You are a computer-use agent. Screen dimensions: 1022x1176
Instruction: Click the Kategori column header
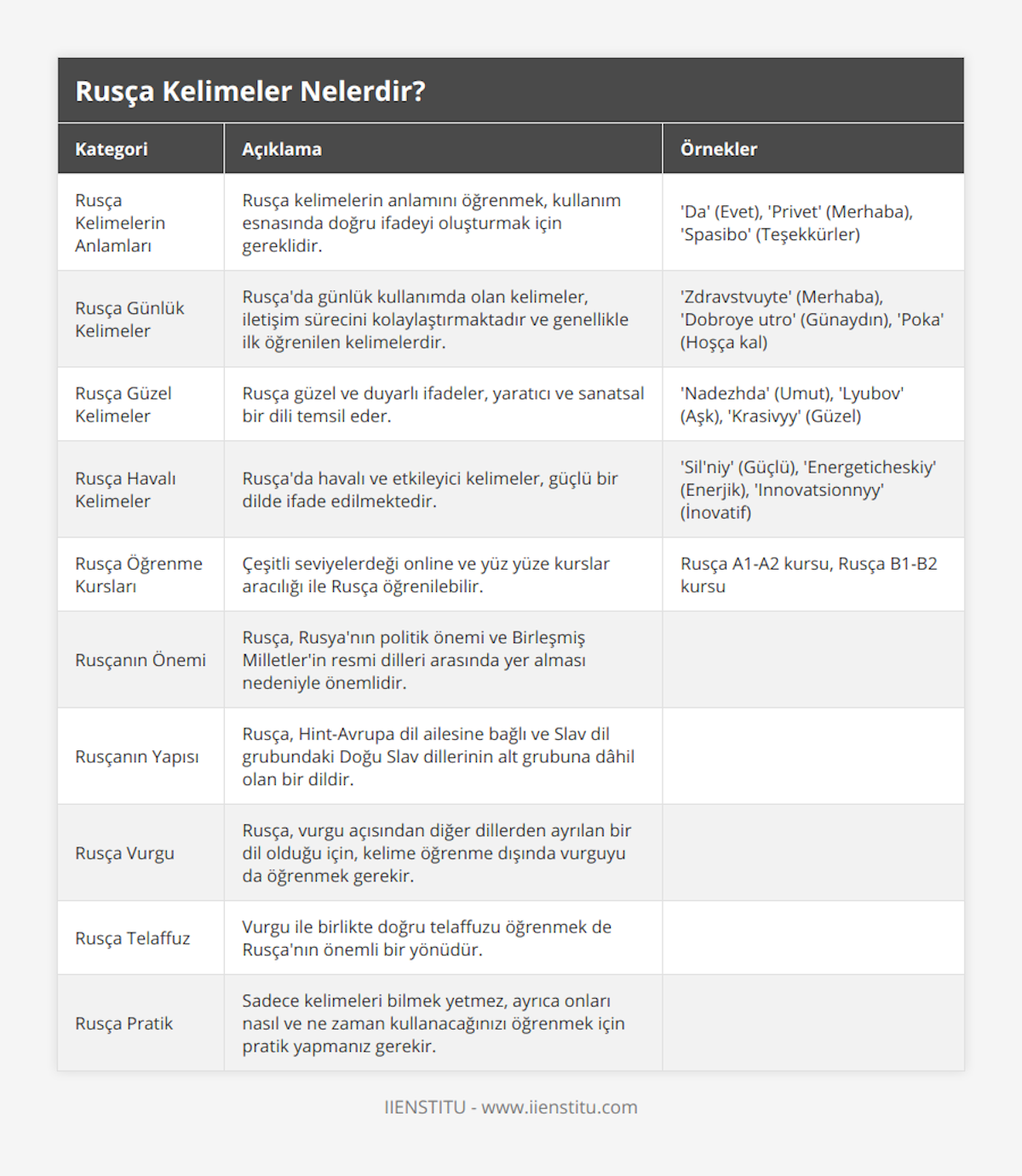112,149
